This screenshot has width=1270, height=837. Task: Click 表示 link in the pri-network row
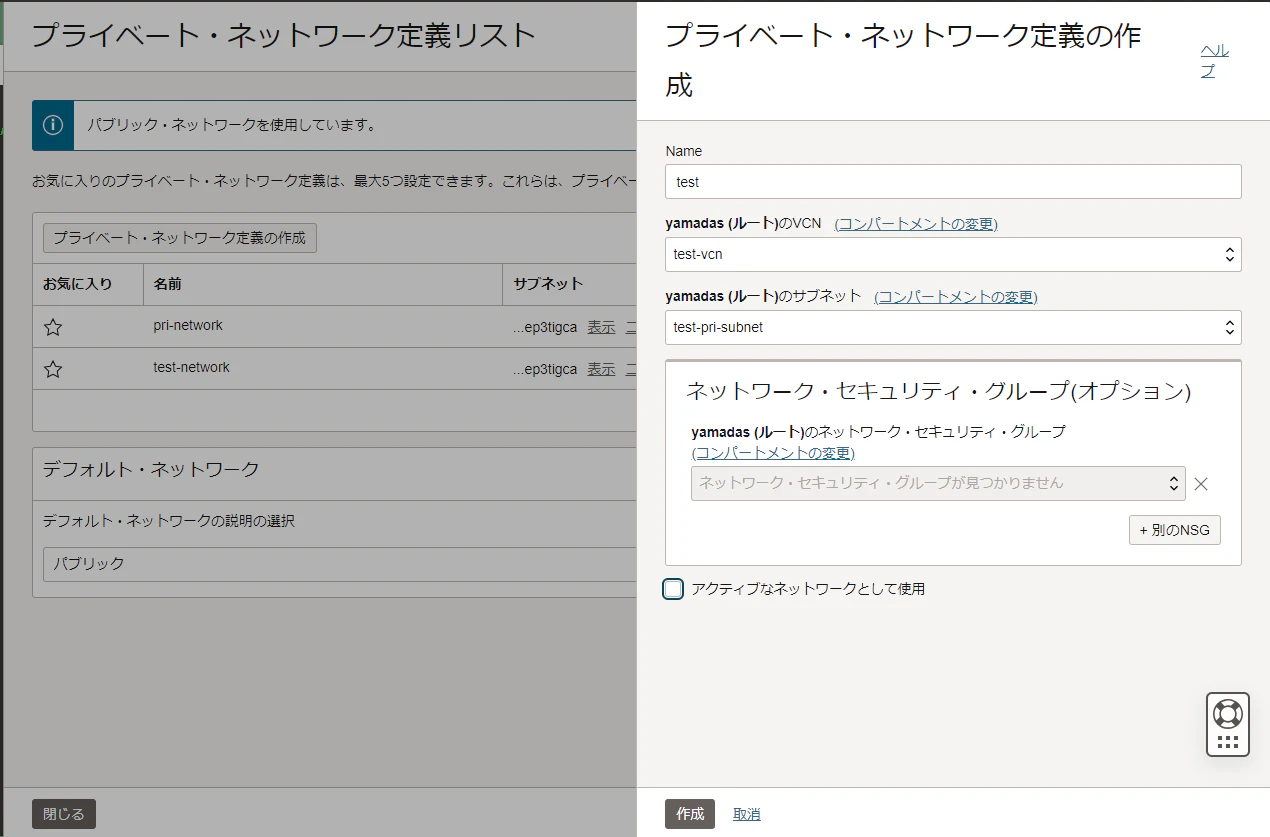pyautogui.click(x=601, y=327)
